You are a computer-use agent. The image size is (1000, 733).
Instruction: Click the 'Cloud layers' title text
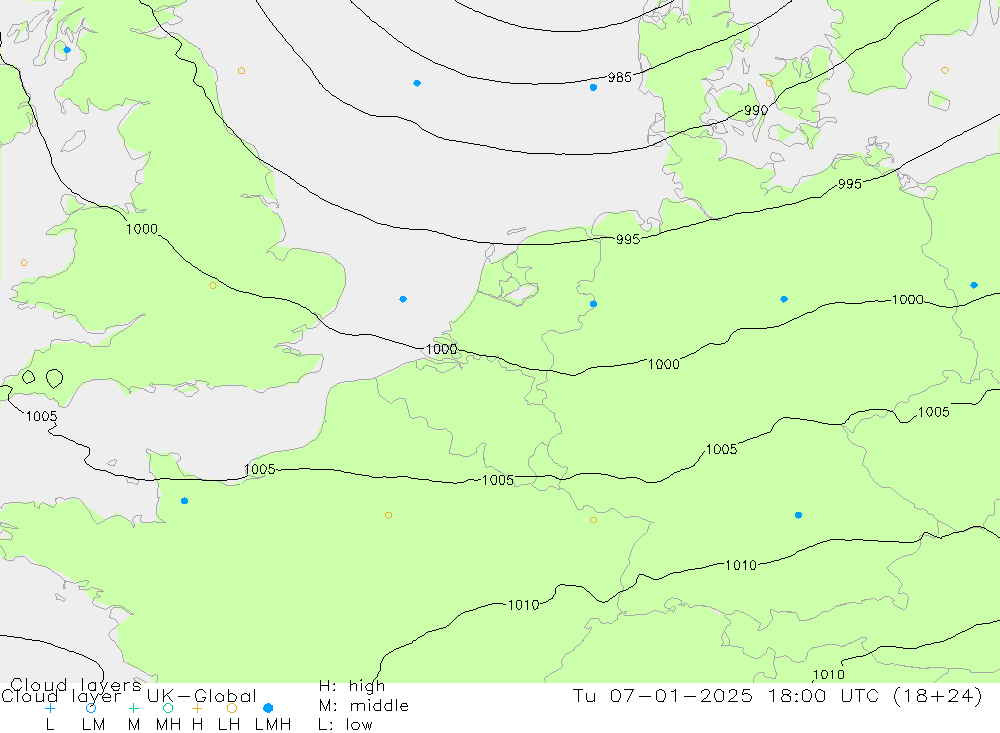(x=76, y=685)
